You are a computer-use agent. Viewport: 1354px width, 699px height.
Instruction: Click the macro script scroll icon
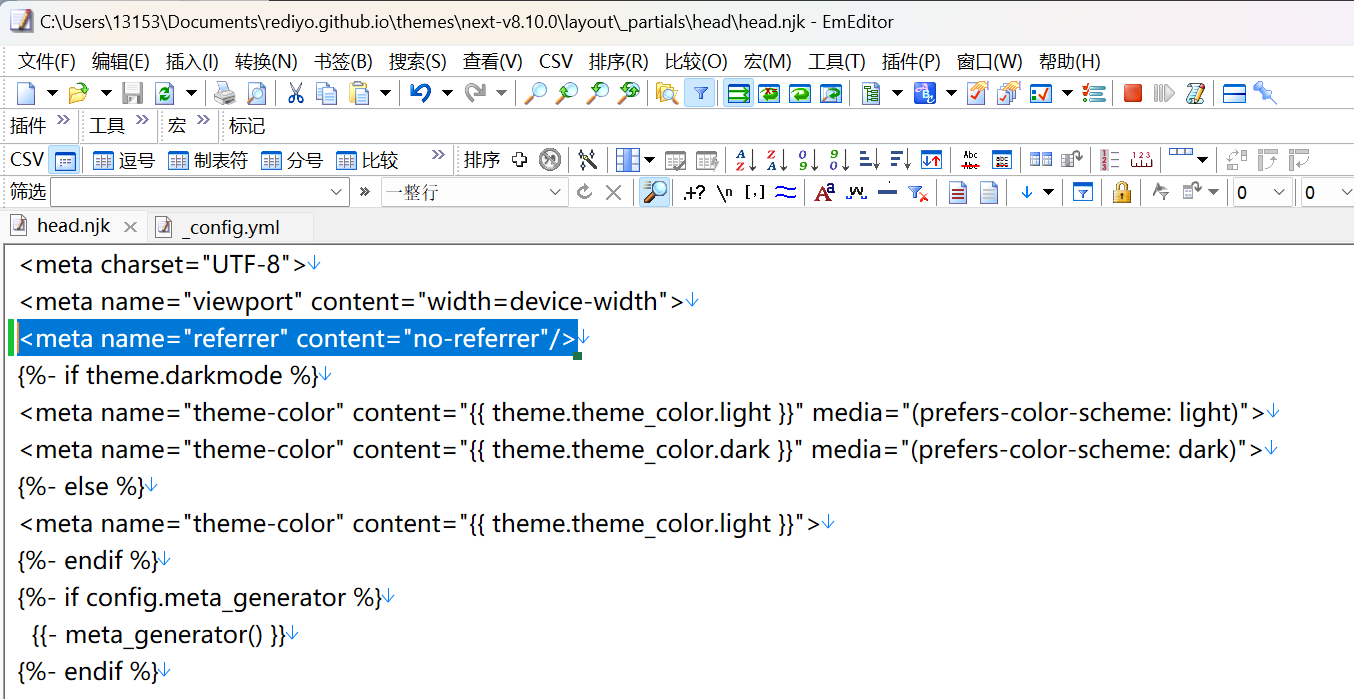[x=1195, y=93]
